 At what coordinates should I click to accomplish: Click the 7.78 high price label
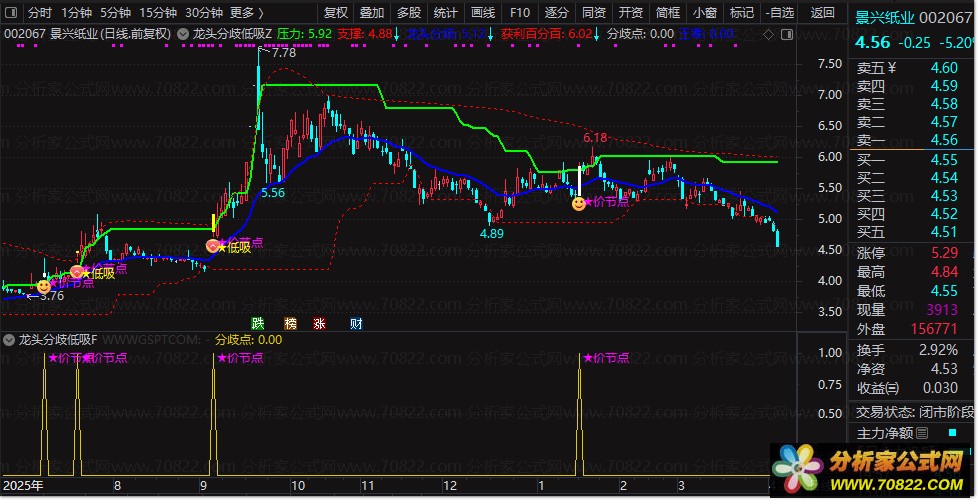[x=284, y=52]
